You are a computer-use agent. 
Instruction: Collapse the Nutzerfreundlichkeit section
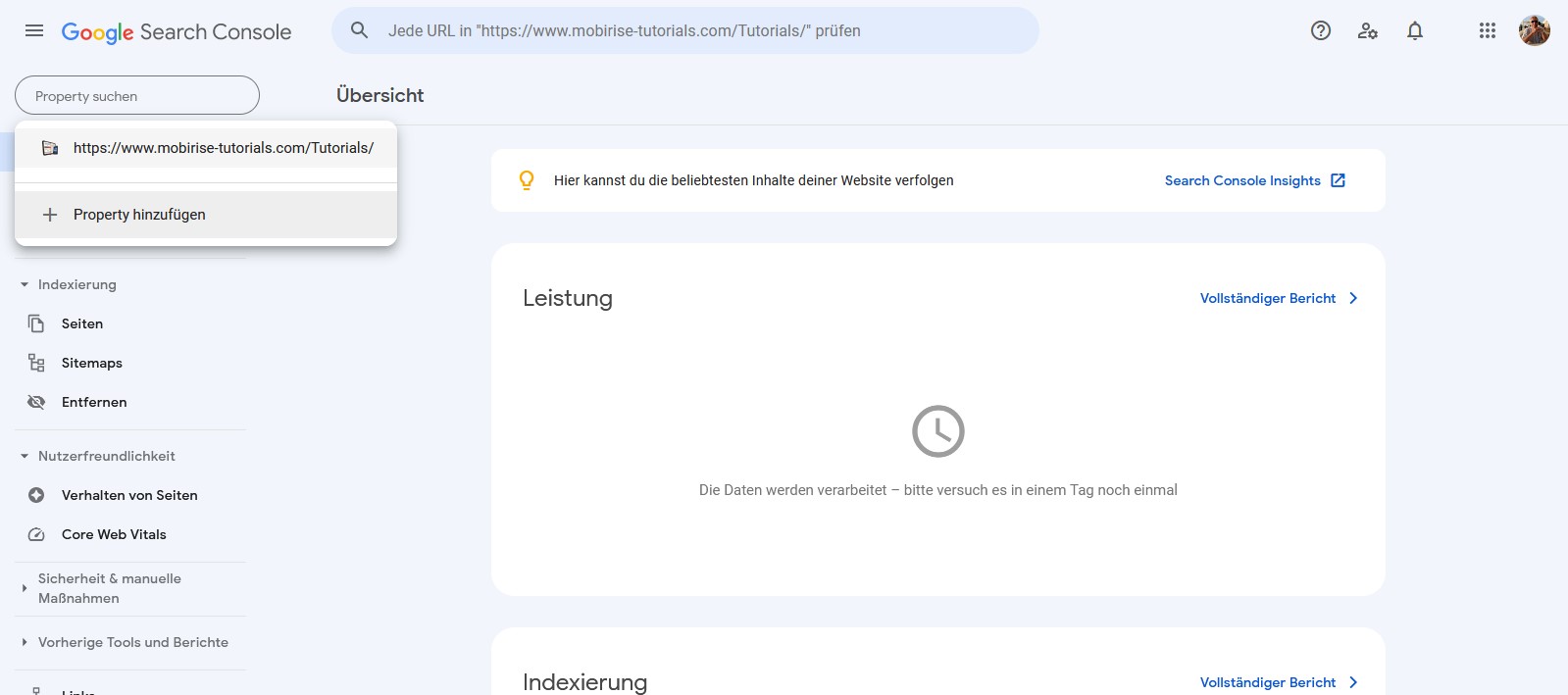coord(25,456)
